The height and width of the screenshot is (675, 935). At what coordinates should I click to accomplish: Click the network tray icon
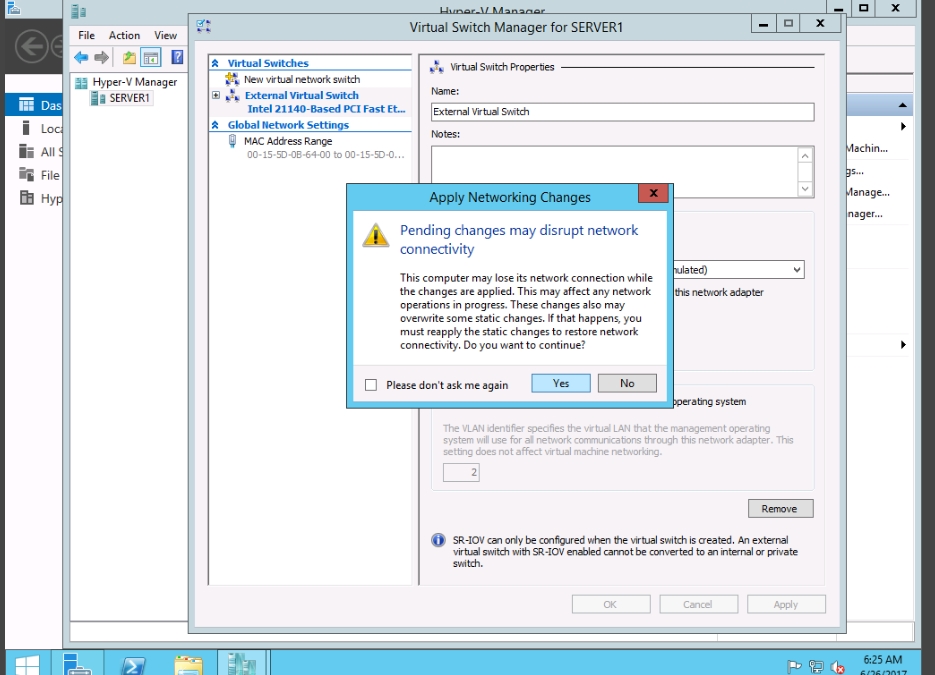[x=816, y=666]
